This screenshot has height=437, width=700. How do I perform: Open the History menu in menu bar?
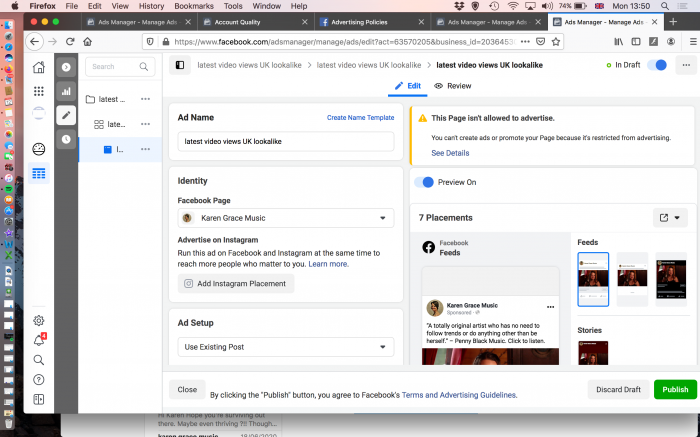(x=151, y=6)
